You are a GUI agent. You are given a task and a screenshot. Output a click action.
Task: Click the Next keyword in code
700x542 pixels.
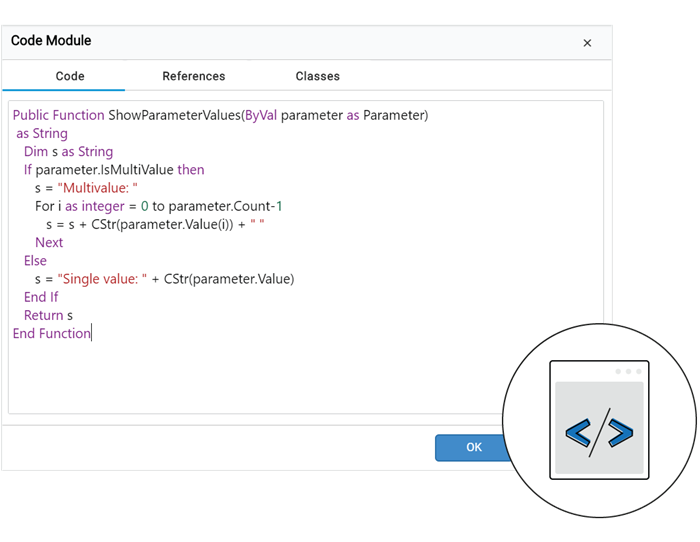tap(49, 242)
